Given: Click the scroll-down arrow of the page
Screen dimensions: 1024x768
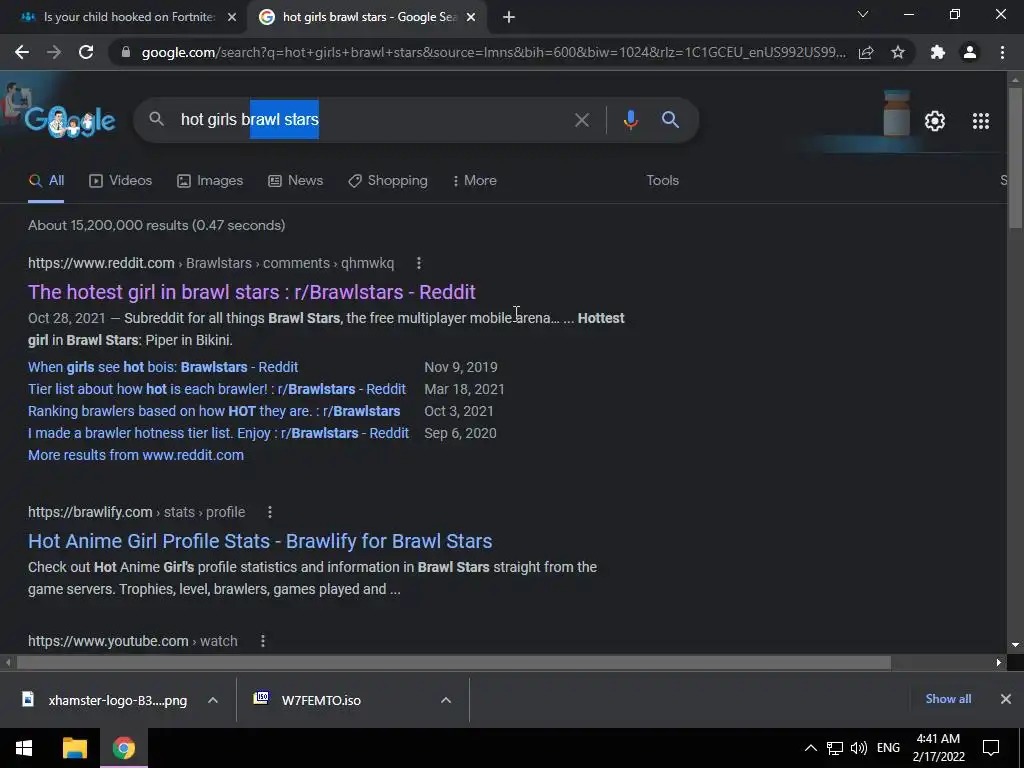Looking at the screenshot, I should (x=1015, y=645).
